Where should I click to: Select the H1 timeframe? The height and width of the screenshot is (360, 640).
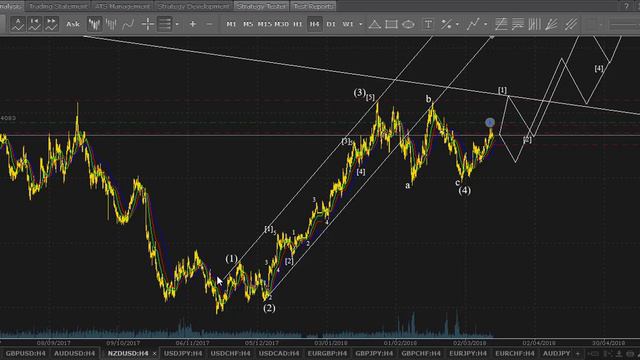coord(298,24)
